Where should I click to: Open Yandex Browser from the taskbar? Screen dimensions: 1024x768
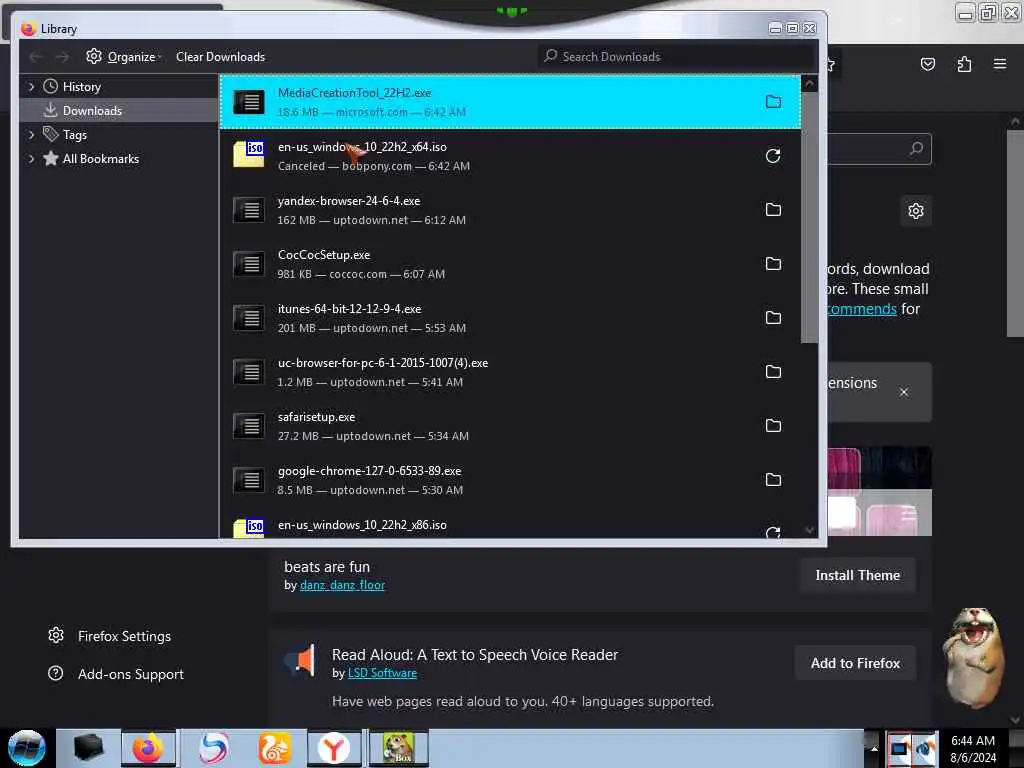(334, 748)
